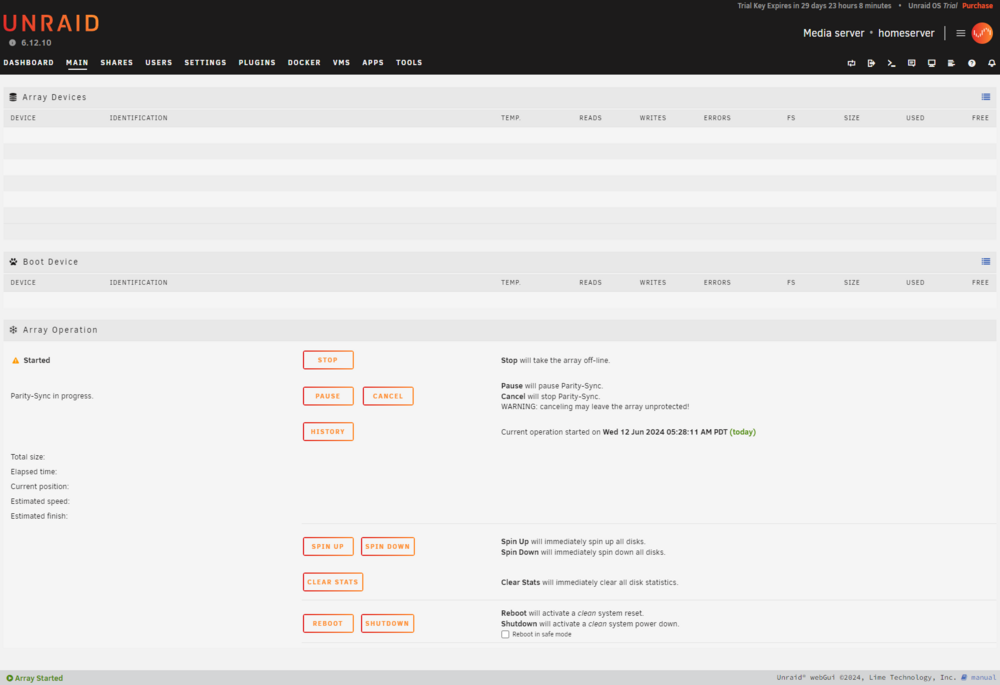Open the Terminal icon
Viewport: 1000px width, 685px height.
pos(892,63)
